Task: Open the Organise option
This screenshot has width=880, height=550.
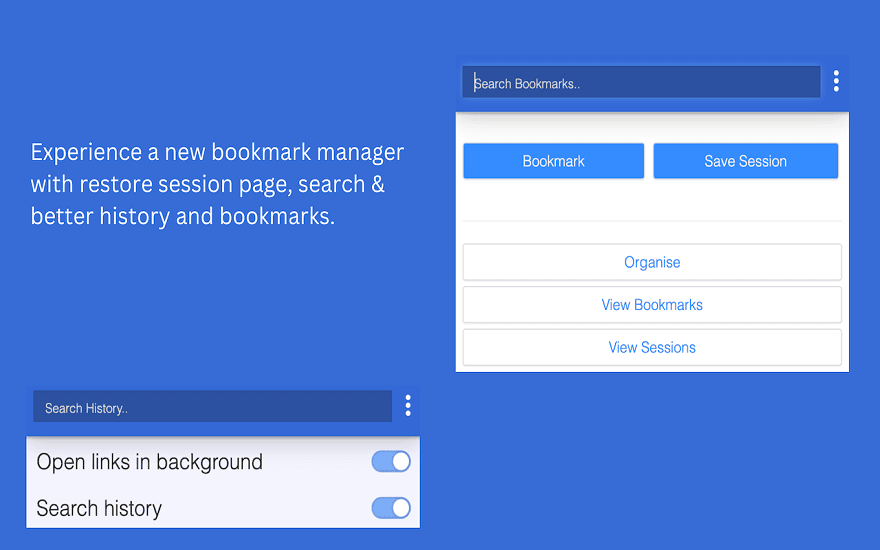Action: coord(652,262)
